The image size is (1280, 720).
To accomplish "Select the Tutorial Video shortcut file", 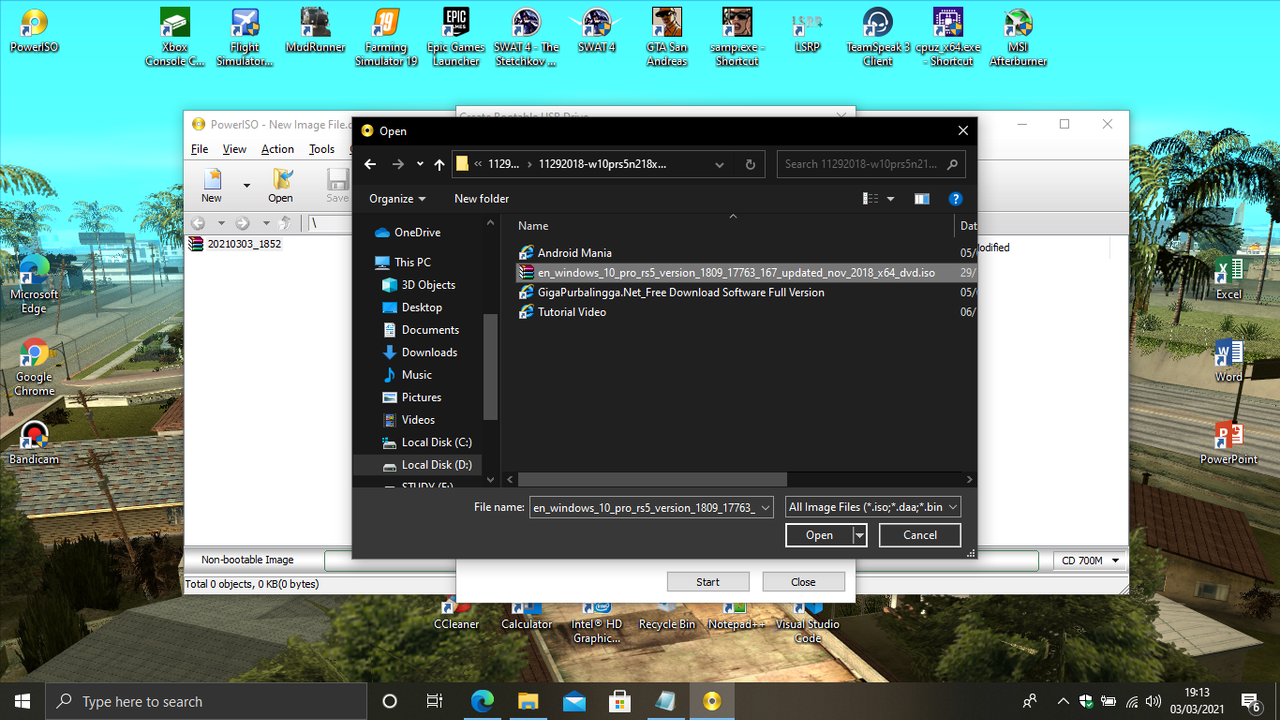I will pos(572,312).
